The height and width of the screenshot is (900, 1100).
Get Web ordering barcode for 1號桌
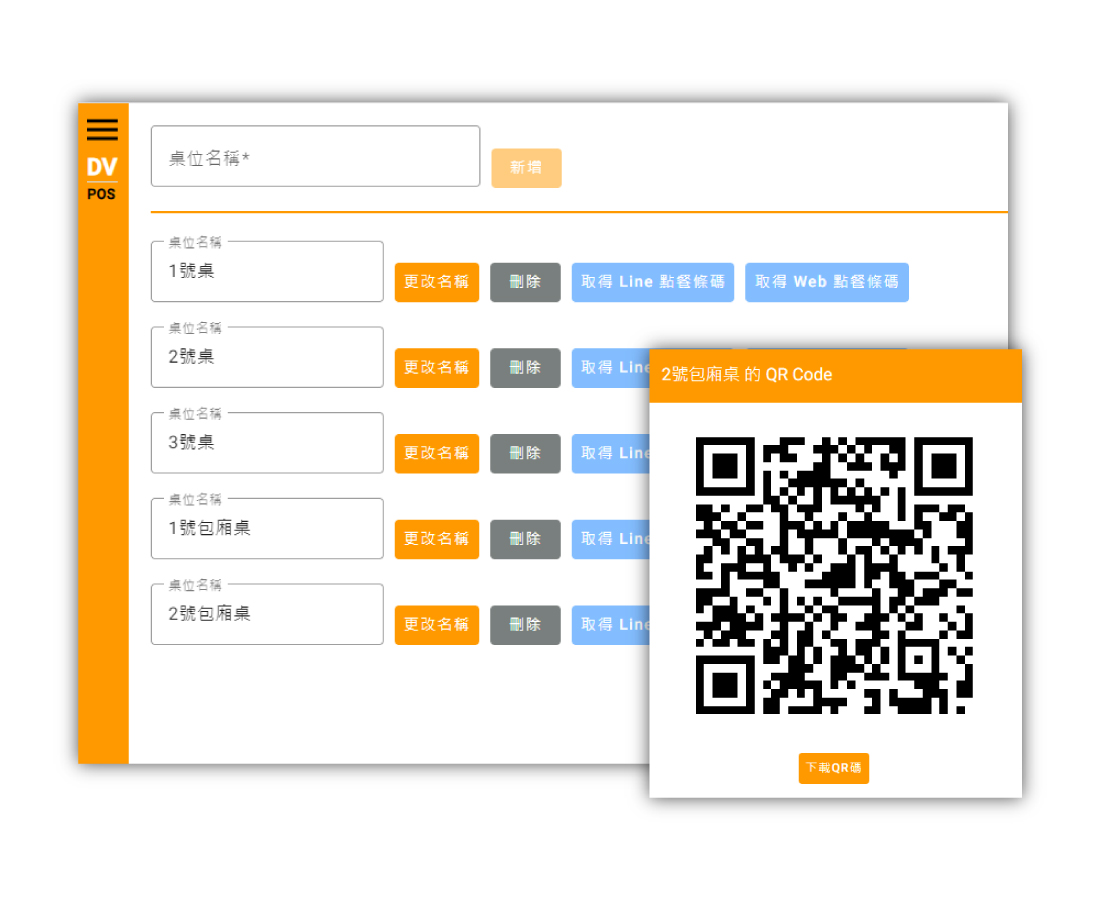click(826, 282)
